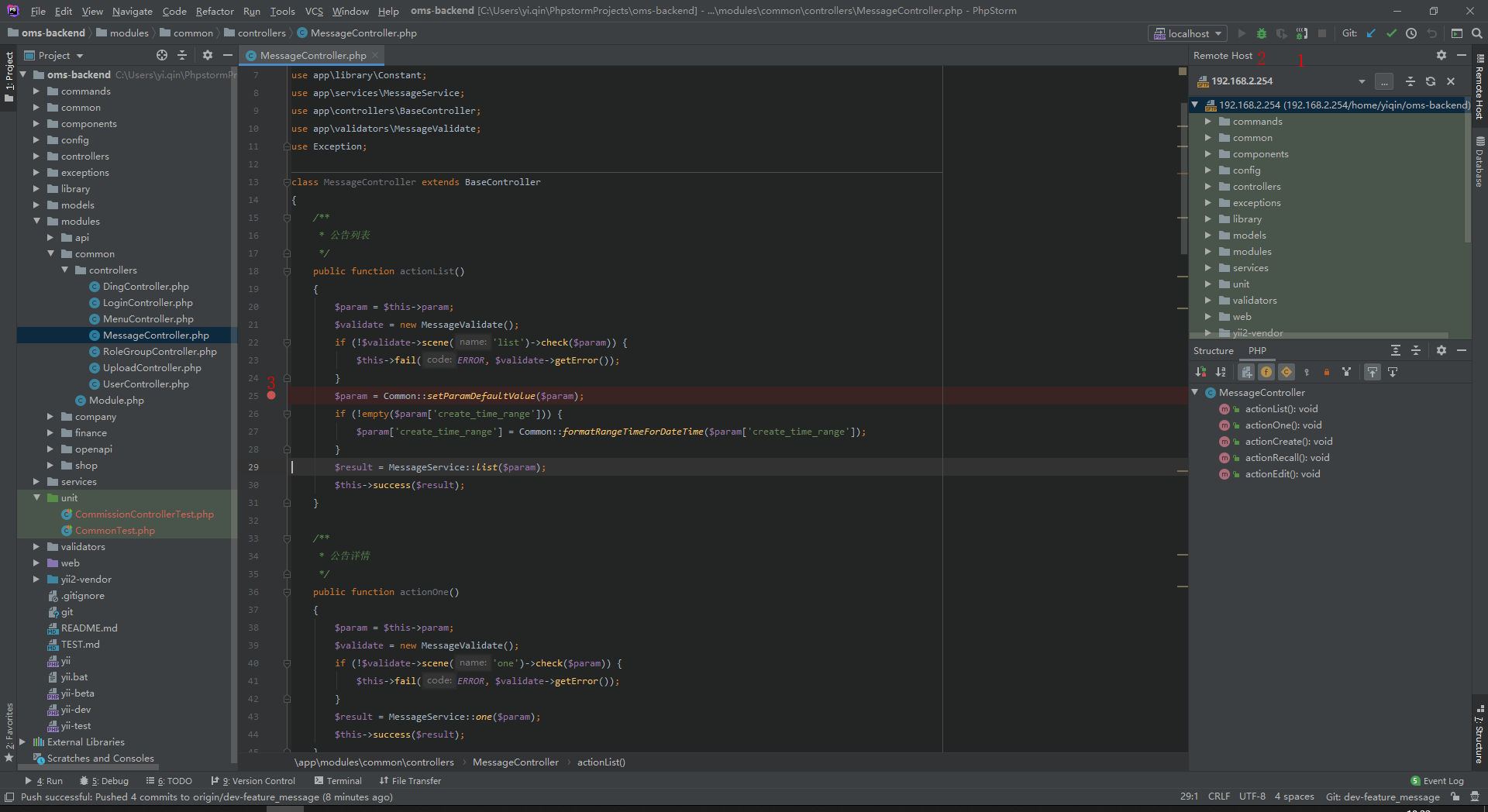1488x812 pixels.
Task: Expand the finance module folder
Action: point(50,433)
